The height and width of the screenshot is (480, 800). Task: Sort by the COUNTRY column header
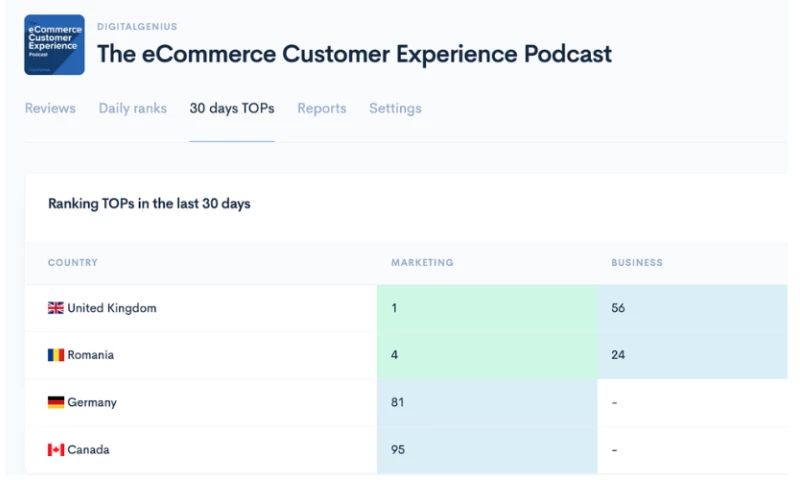(x=73, y=263)
